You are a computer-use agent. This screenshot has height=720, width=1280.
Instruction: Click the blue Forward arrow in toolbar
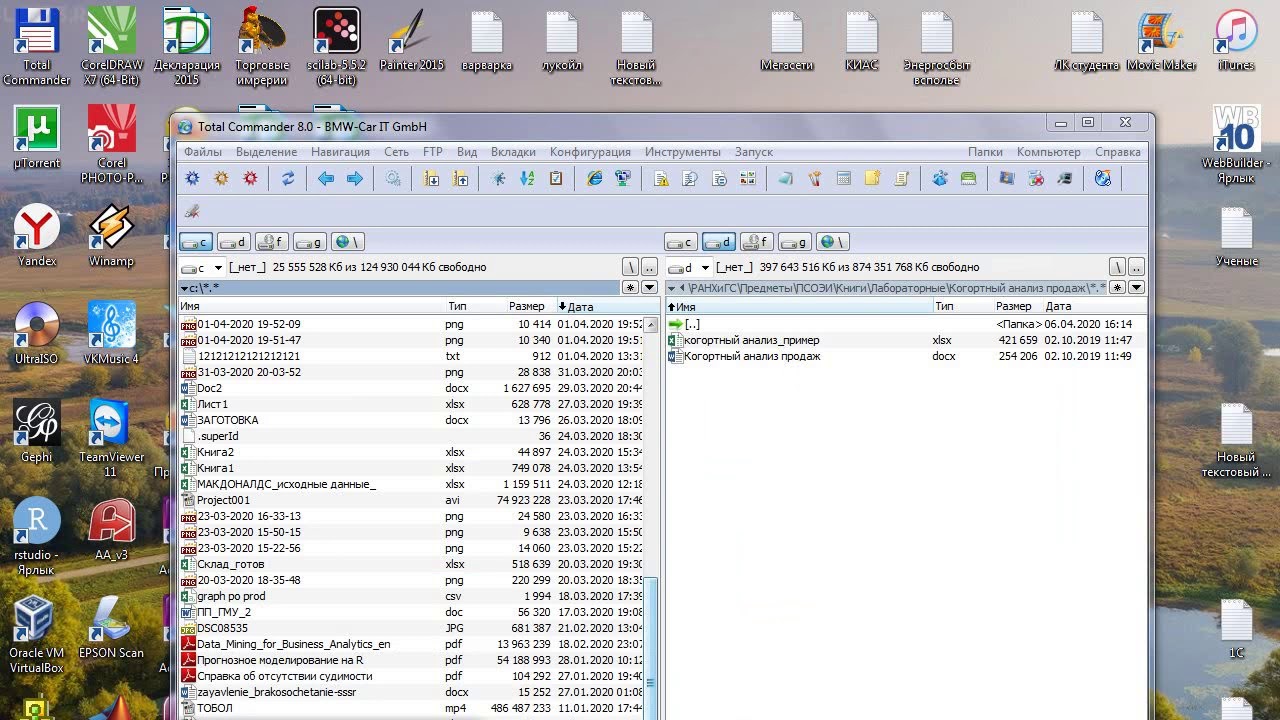point(355,179)
